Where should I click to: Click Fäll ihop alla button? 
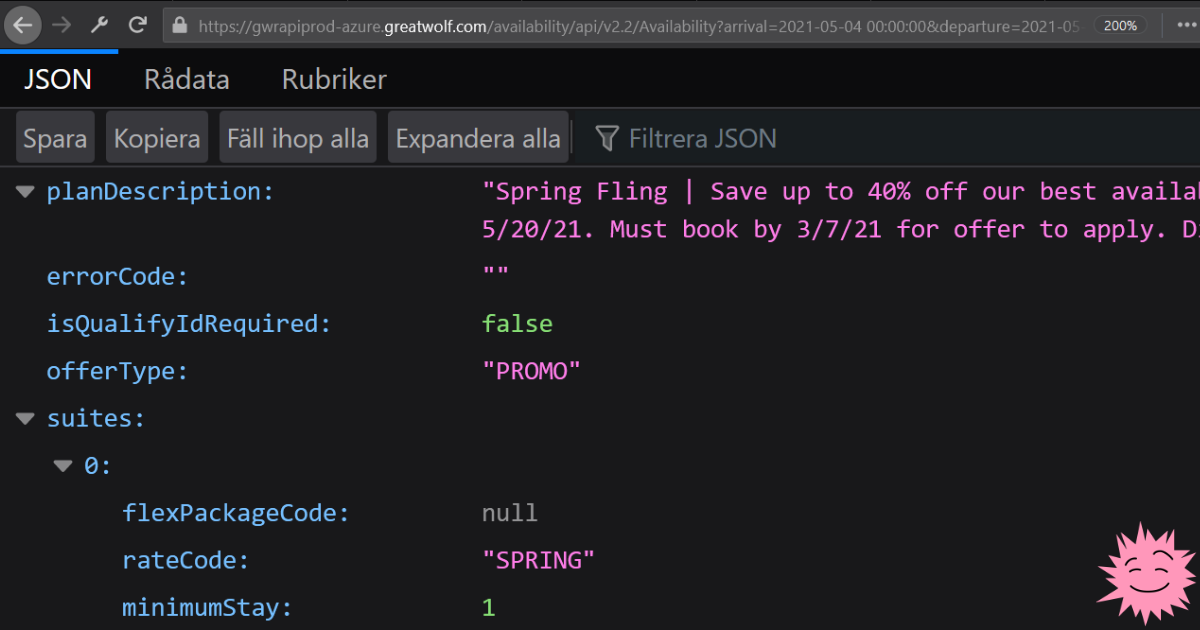(x=298, y=138)
